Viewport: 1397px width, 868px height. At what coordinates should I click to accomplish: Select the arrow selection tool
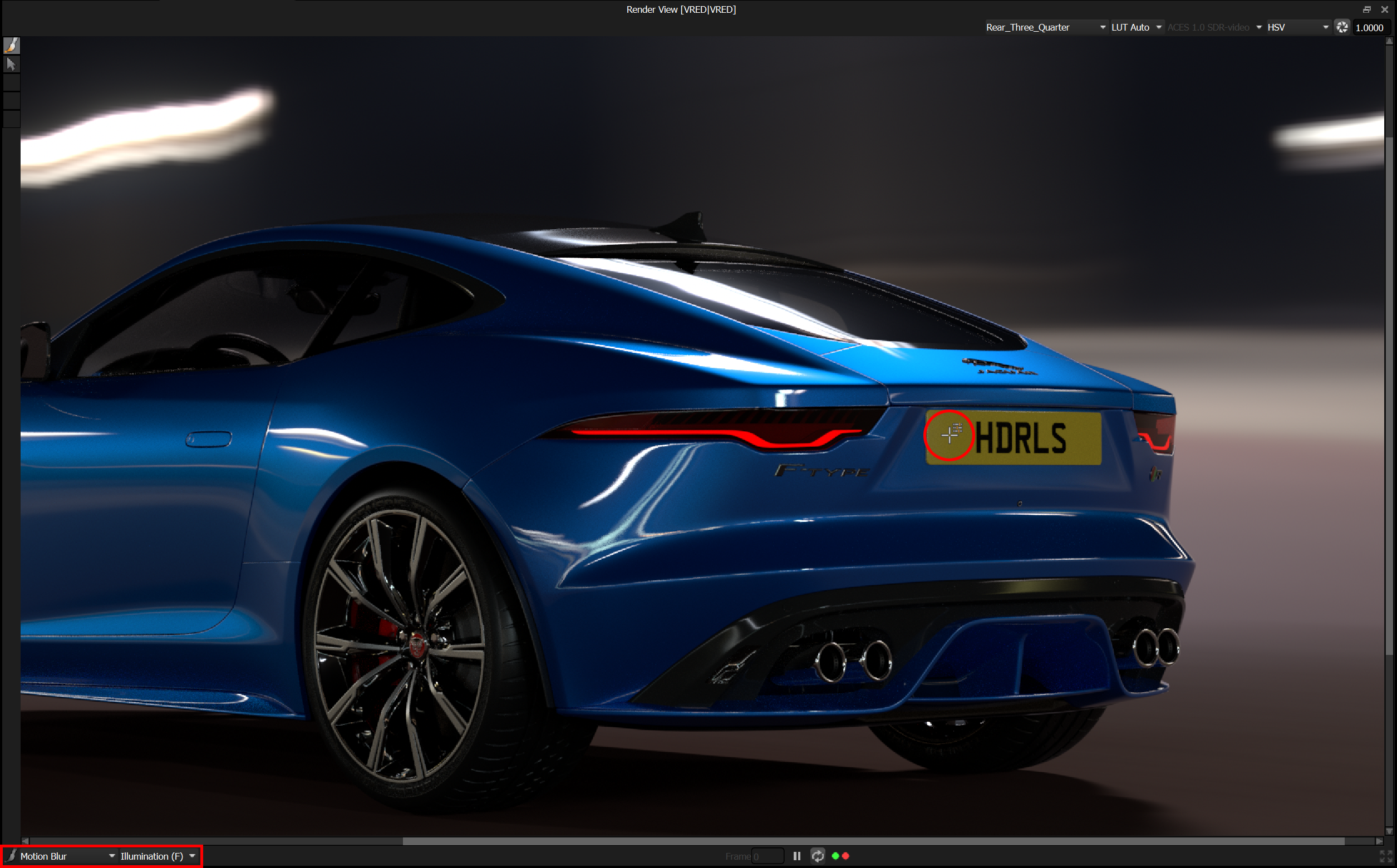12,65
